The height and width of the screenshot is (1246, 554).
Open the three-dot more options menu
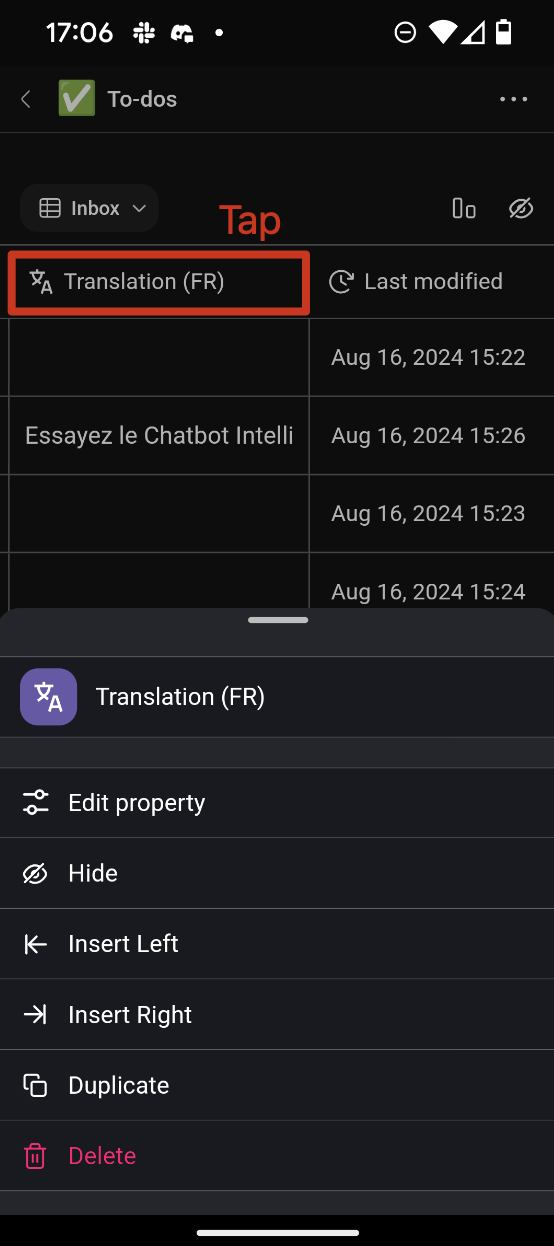point(513,99)
